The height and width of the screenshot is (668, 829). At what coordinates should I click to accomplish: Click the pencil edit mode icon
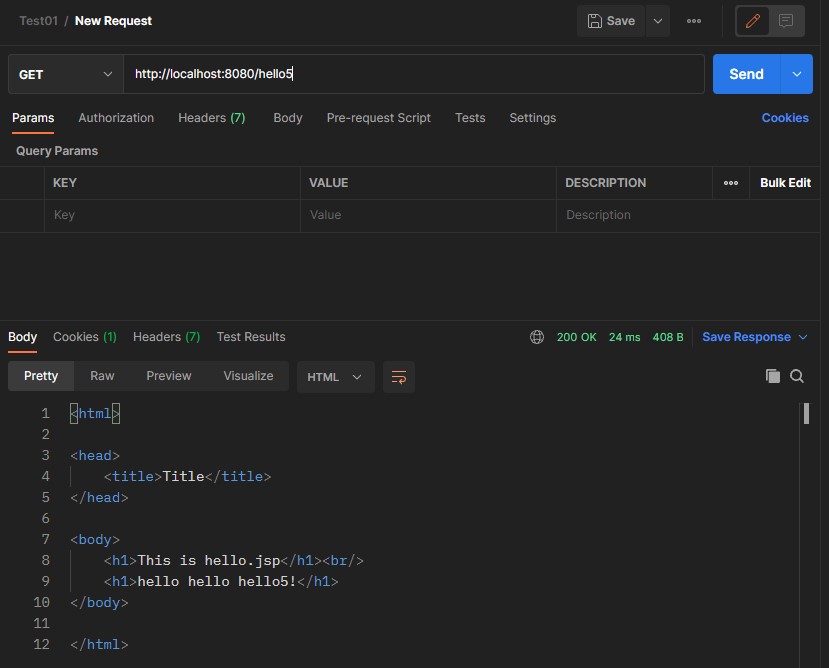click(x=753, y=21)
